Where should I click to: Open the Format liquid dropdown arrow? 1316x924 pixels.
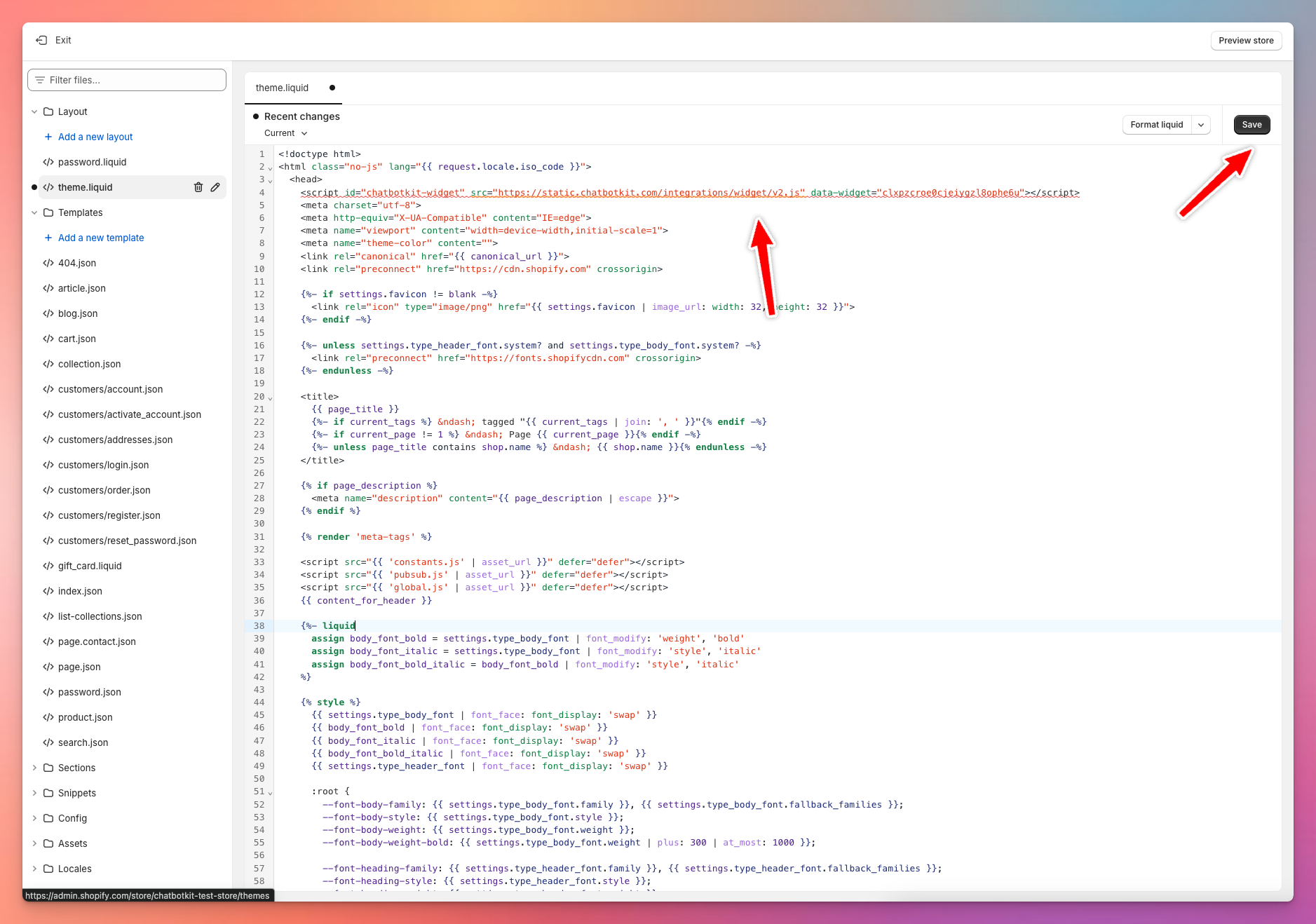click(1201, 125)
